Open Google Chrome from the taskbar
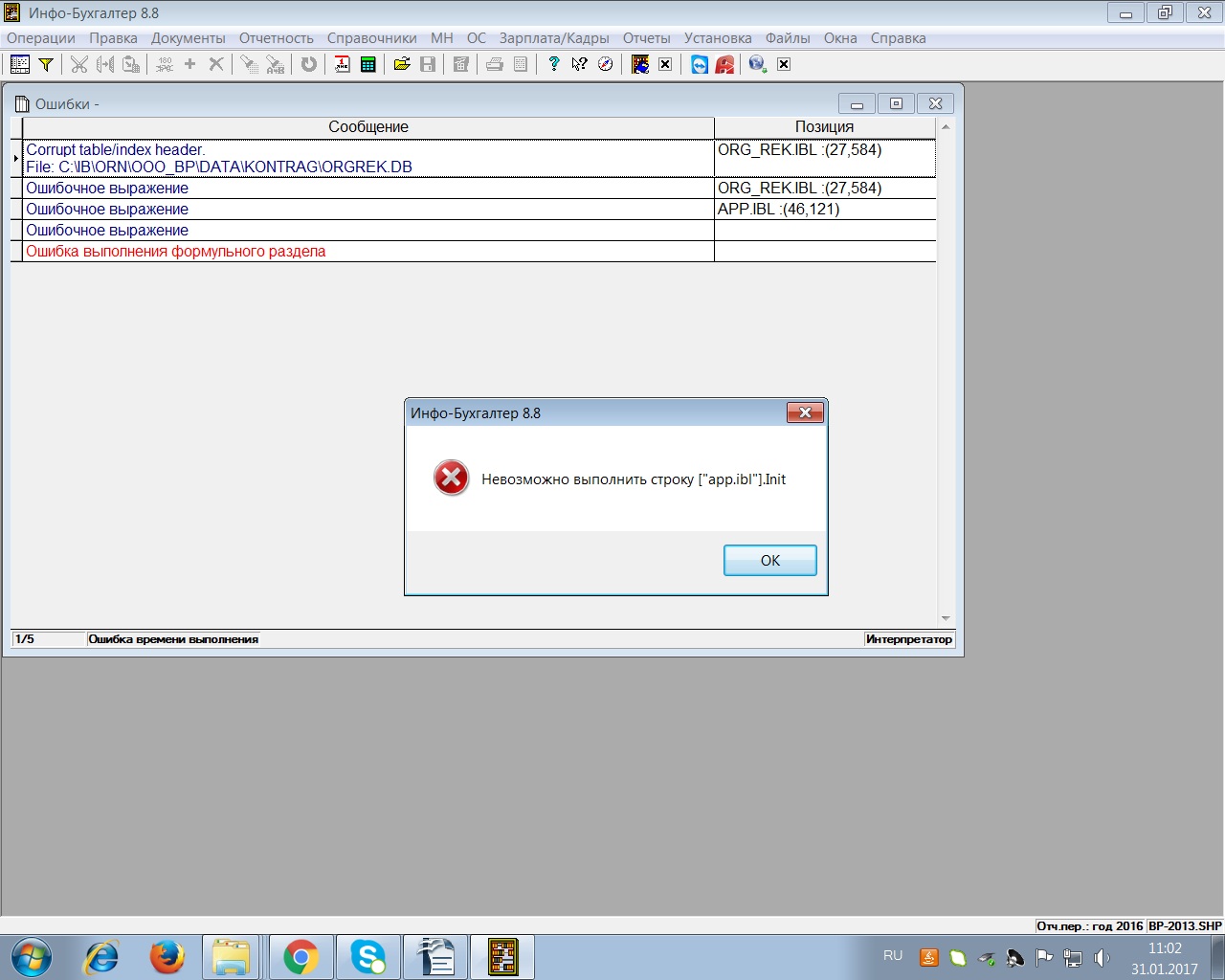This screenshot has height=980, width=1225. pyautogui.click(x=301, y=957)
